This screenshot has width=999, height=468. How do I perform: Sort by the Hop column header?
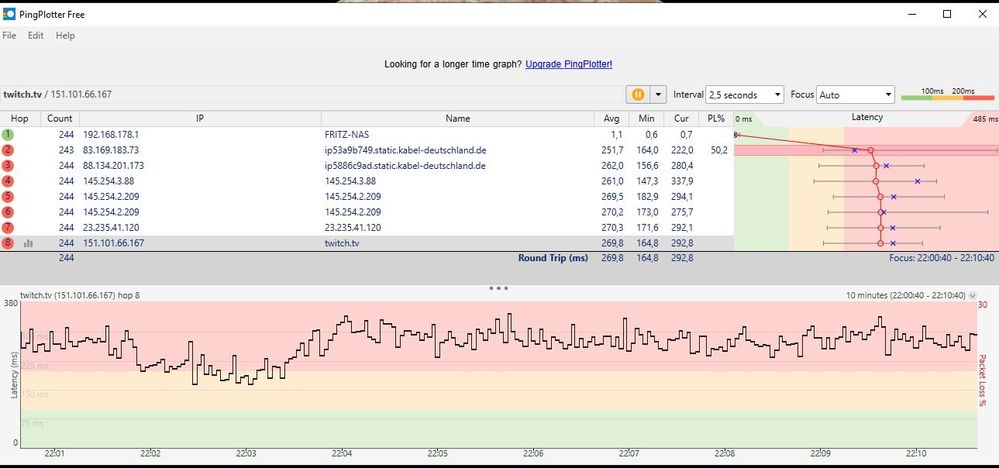coord(20,118)
